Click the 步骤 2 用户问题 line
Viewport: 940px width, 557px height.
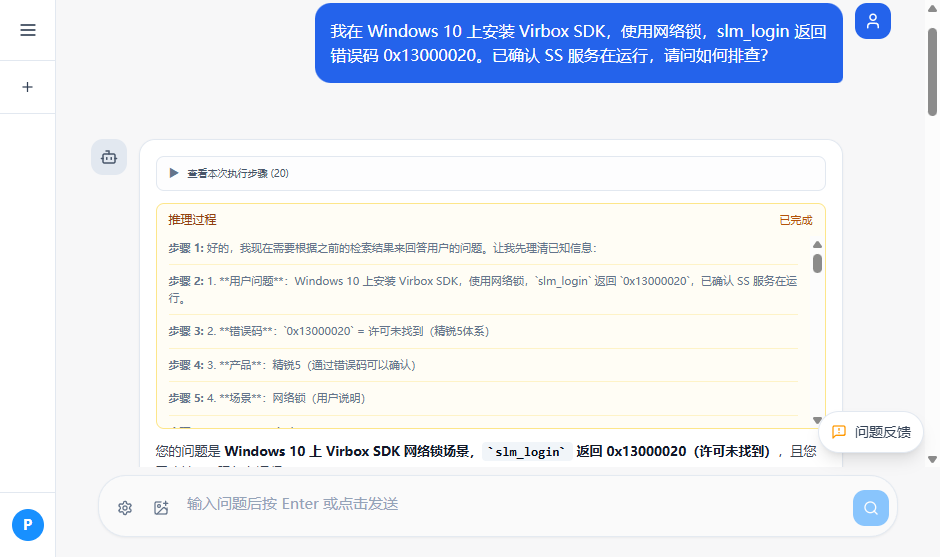tap(483, 289)
